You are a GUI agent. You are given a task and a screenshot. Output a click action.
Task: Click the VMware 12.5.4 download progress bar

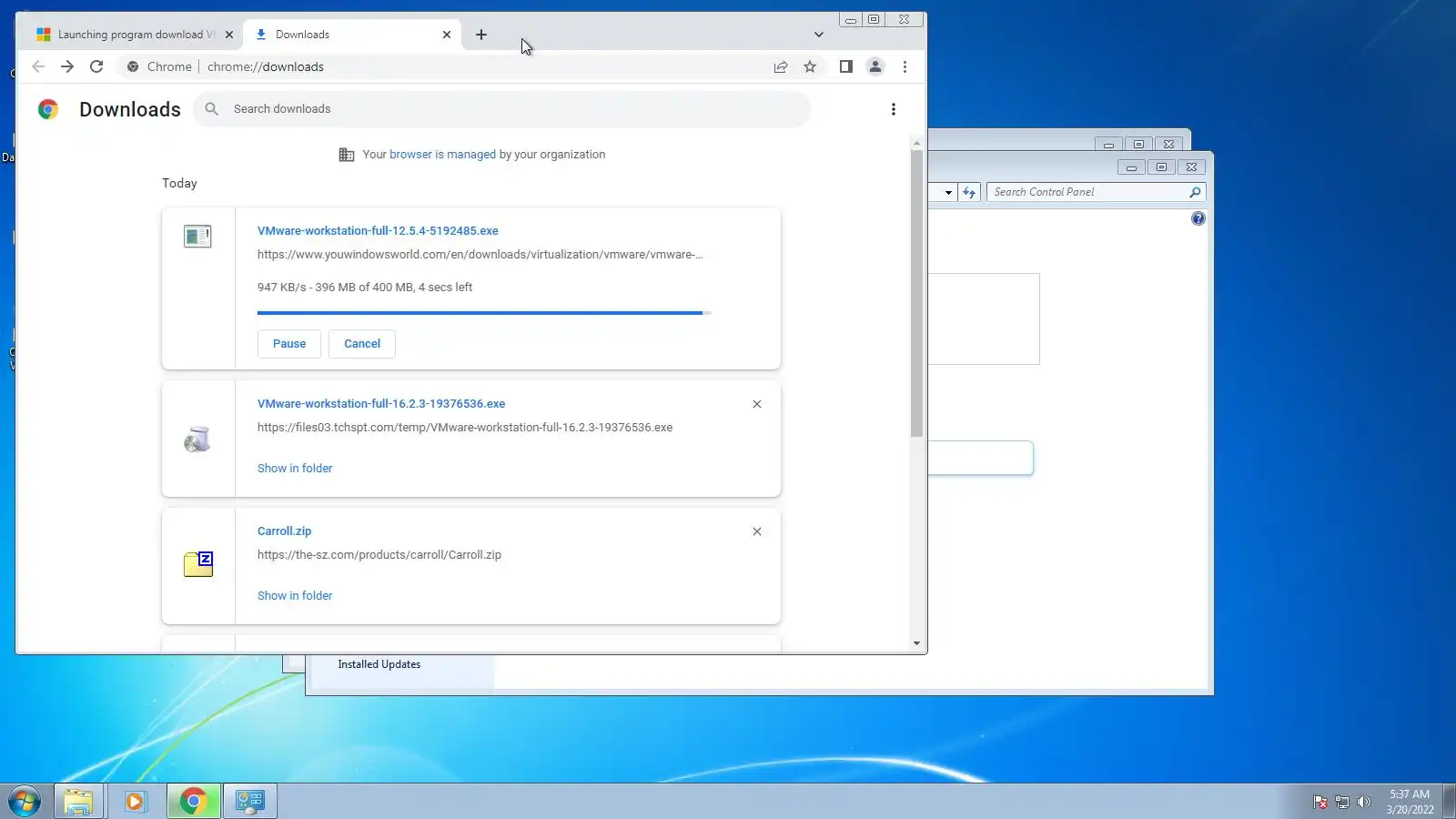click(484, 313)
